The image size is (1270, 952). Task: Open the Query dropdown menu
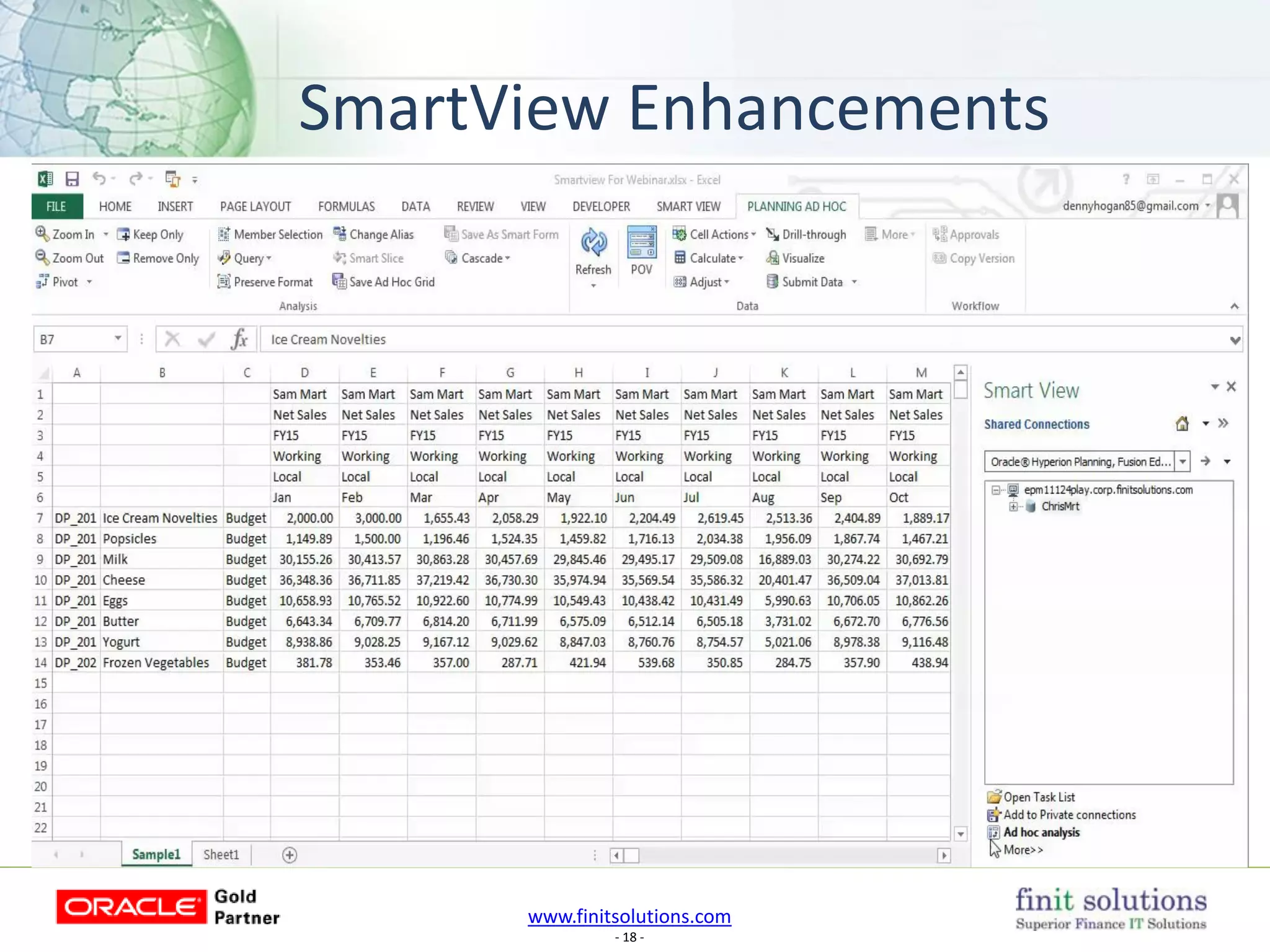tap(269, 258)
